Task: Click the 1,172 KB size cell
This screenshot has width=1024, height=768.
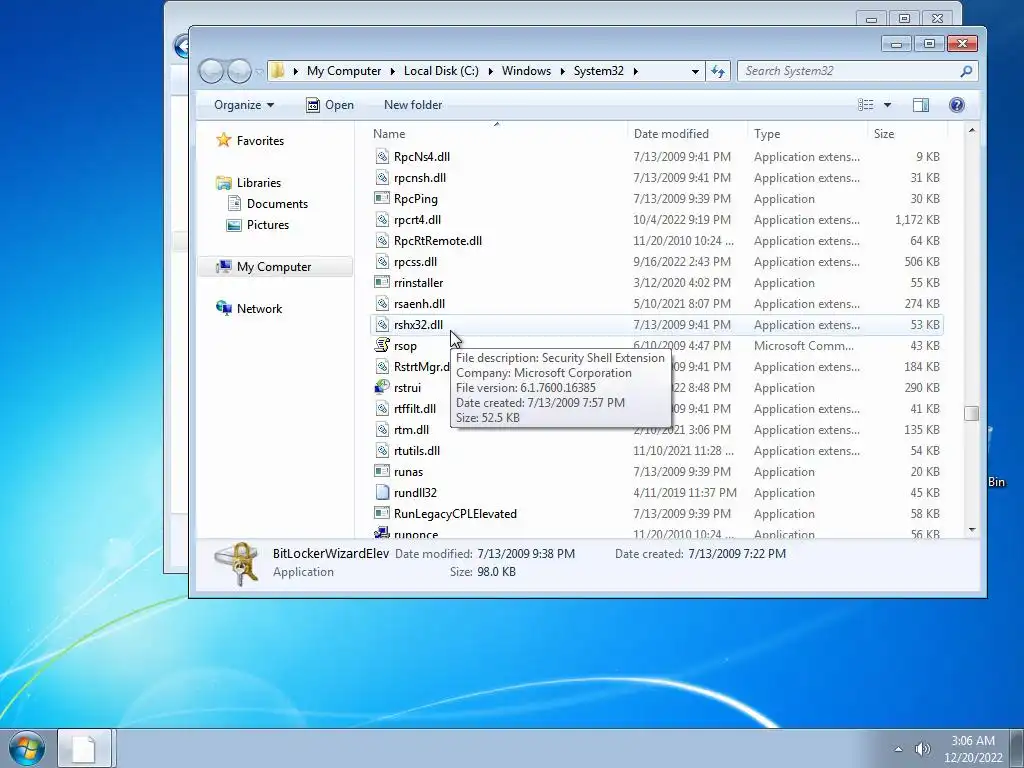Action: point(917,219)
